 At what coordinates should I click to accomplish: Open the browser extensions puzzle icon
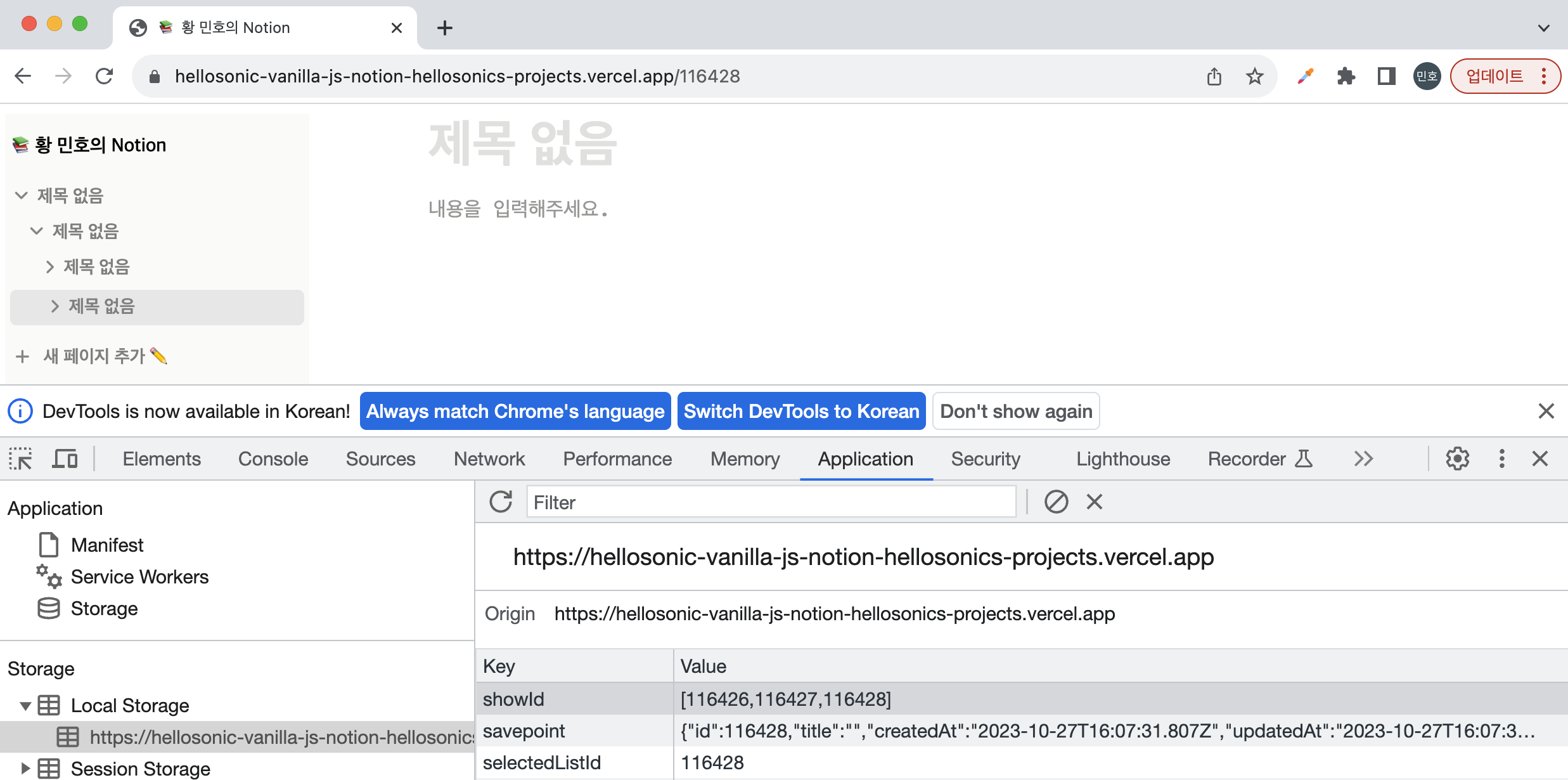tap(1346, 77)
